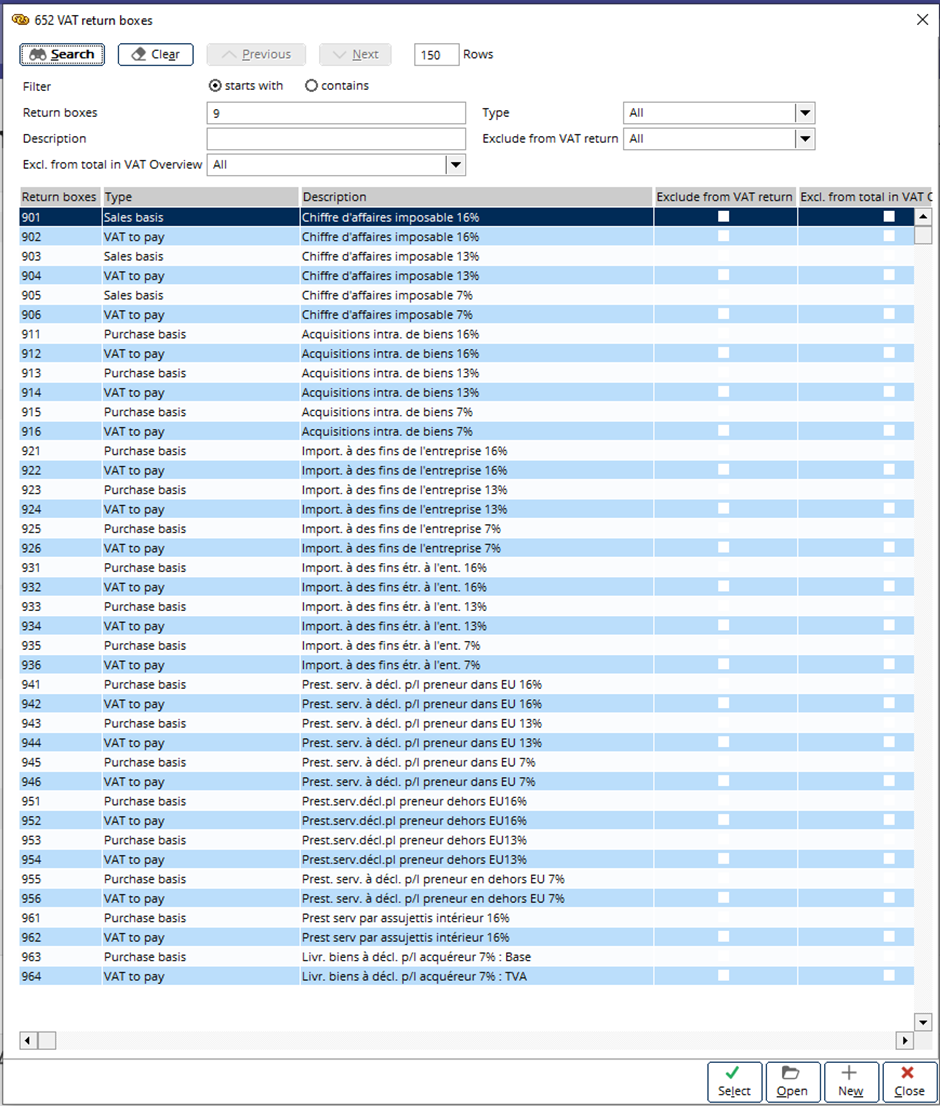Select the 'contains' filter radio button

(311, 85)
